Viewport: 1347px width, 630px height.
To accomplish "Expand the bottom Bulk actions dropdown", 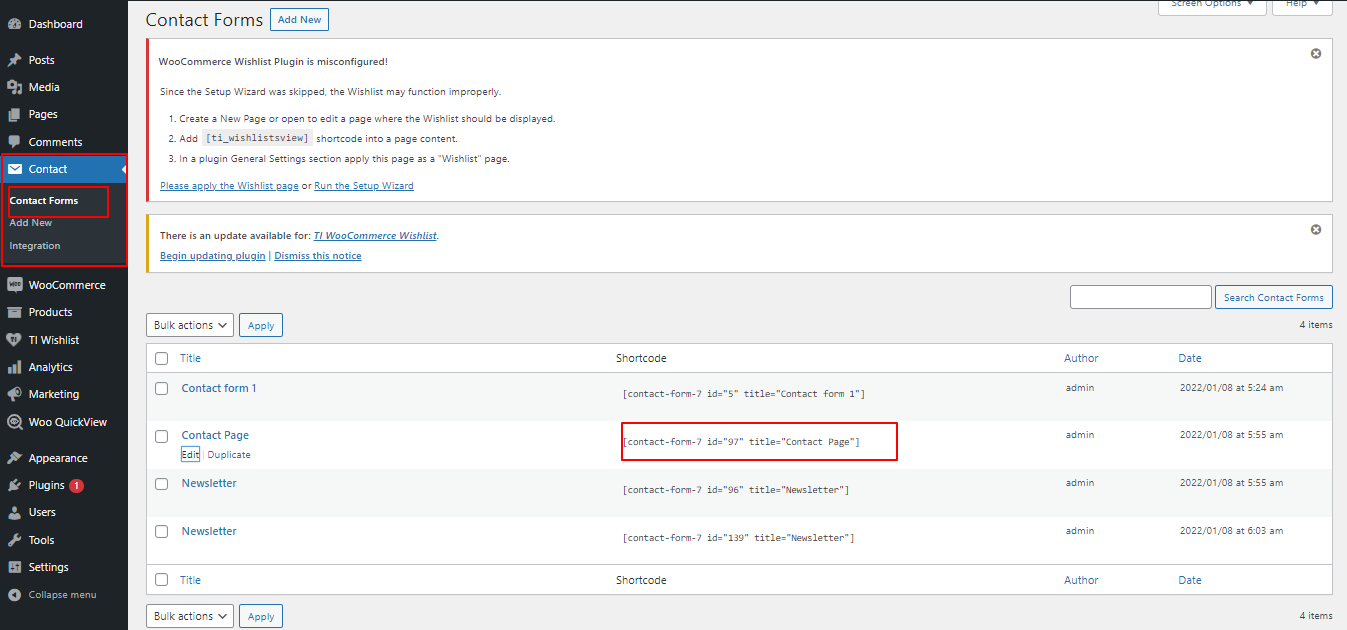I will coord(190,616).
